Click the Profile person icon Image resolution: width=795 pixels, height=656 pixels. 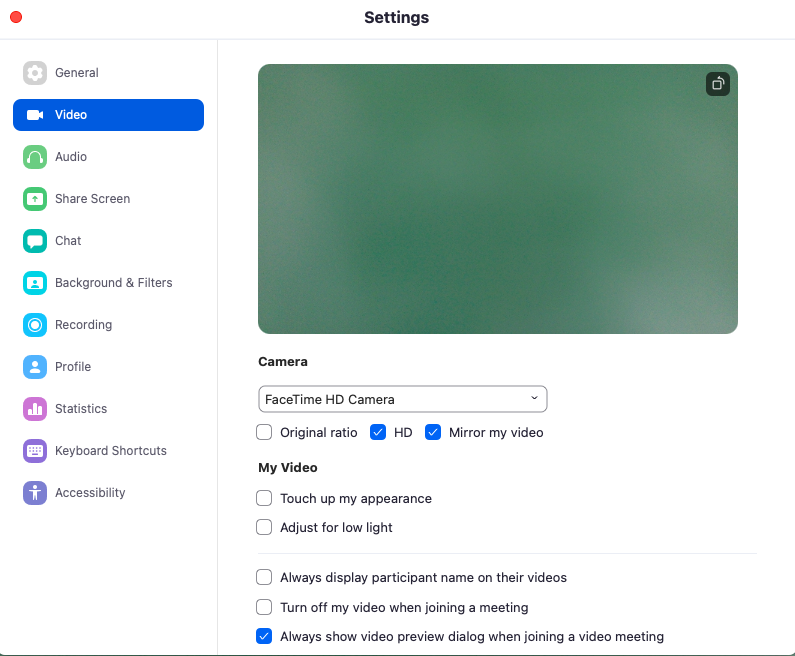click(35, 367)
